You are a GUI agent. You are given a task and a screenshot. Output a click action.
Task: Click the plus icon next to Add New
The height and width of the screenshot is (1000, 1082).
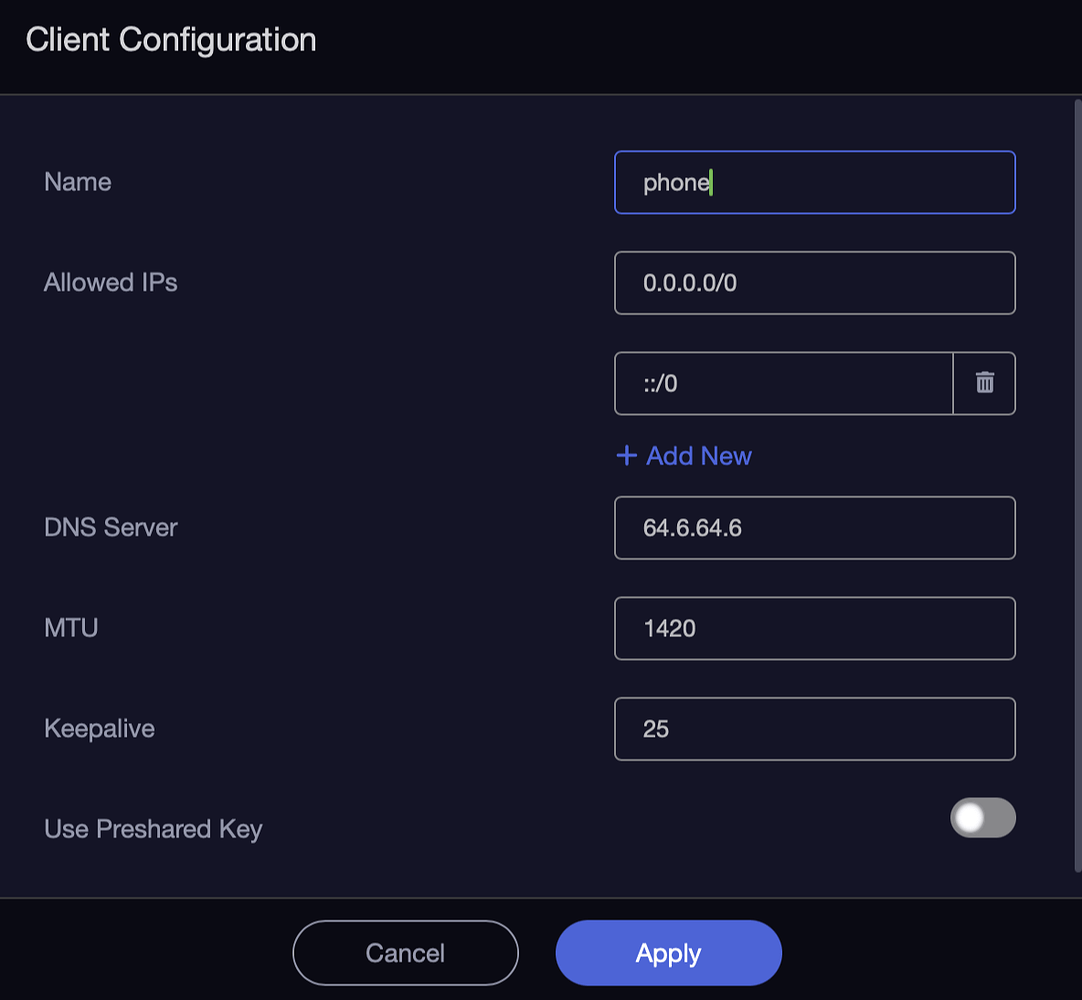pos(625,455)
